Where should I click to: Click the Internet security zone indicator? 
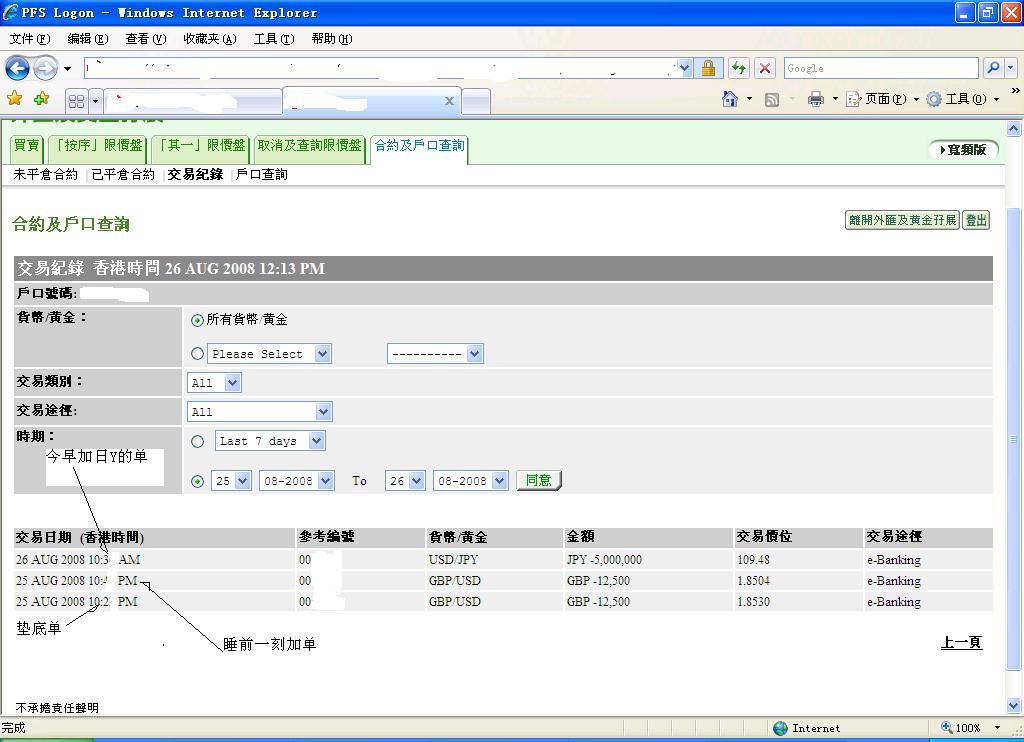807,728
